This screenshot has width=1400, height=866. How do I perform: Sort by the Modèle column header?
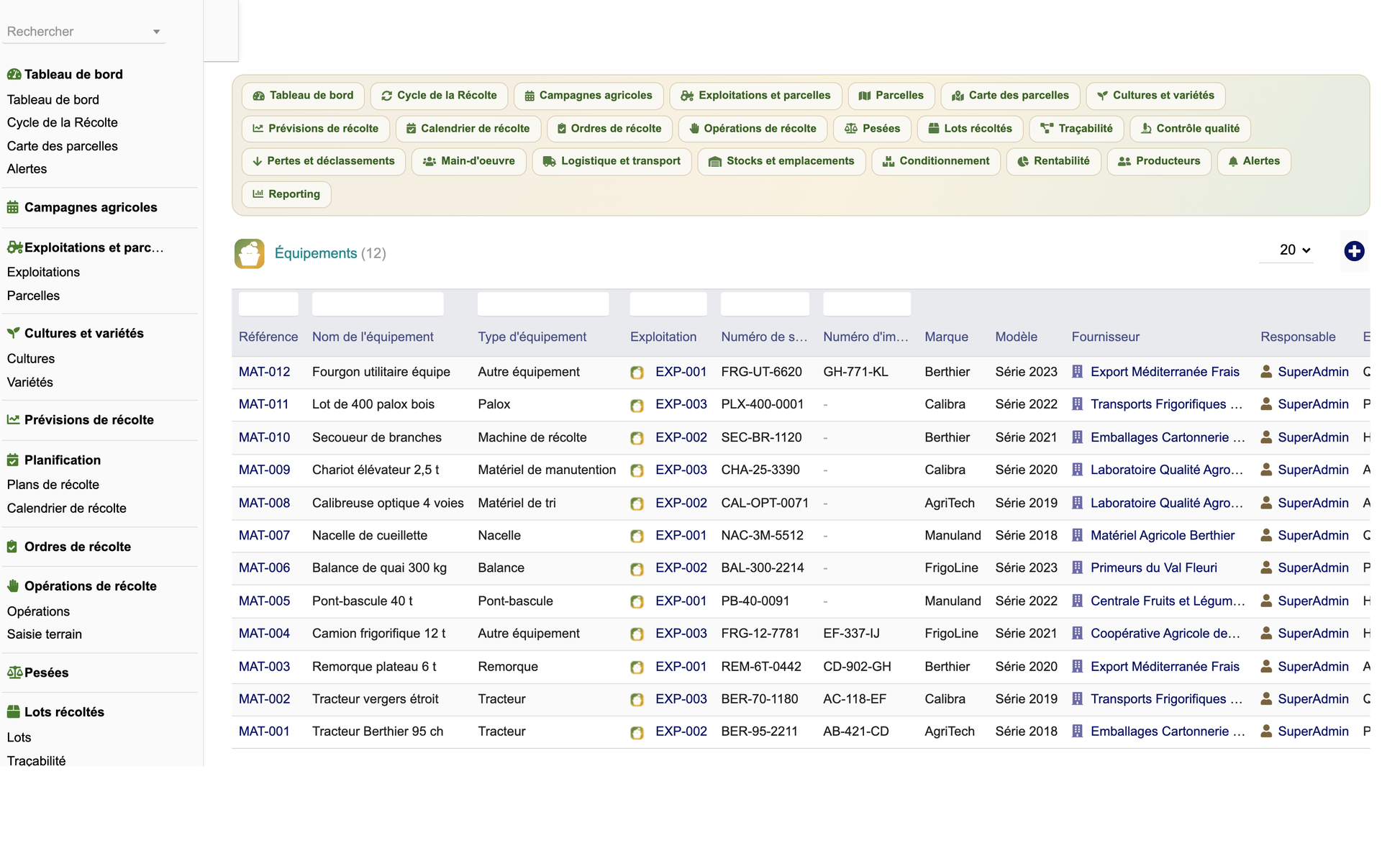pos(1016,337)
